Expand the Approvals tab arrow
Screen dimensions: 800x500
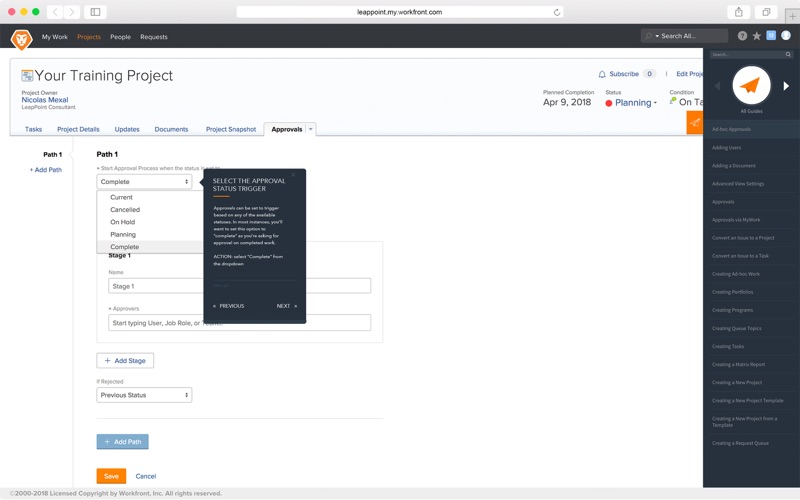pyautogui.click(x=310, y=129)
